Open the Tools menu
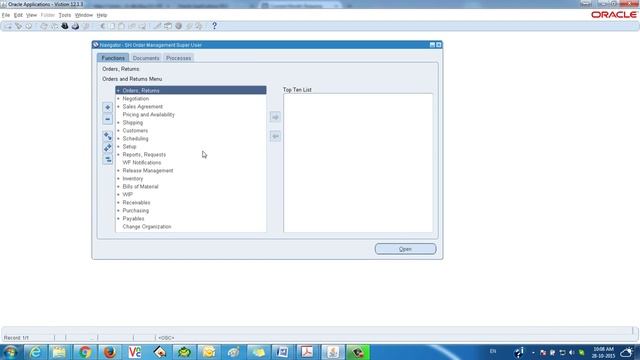 click(x=64, y=15)
